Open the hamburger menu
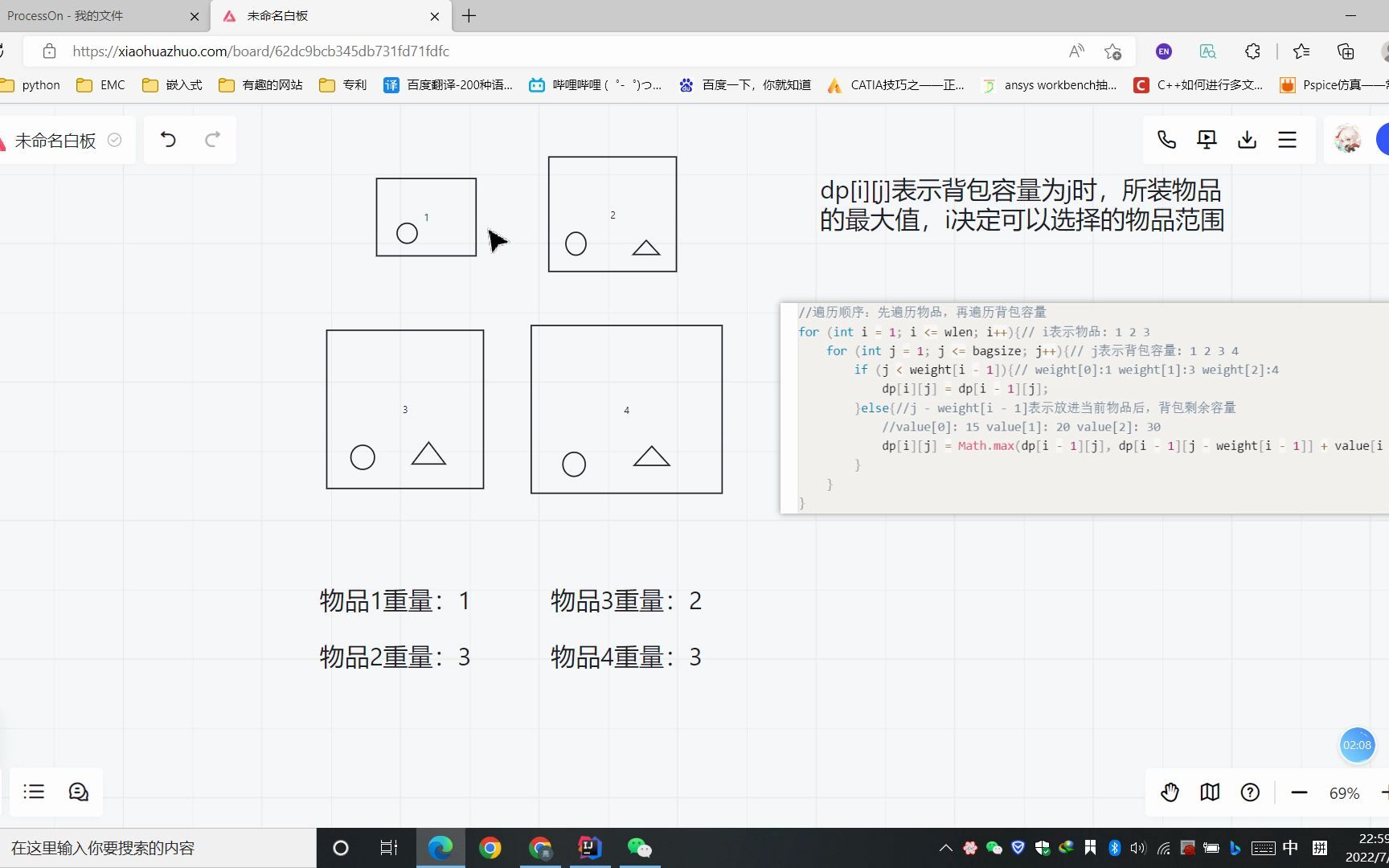 click(1287, 139)
